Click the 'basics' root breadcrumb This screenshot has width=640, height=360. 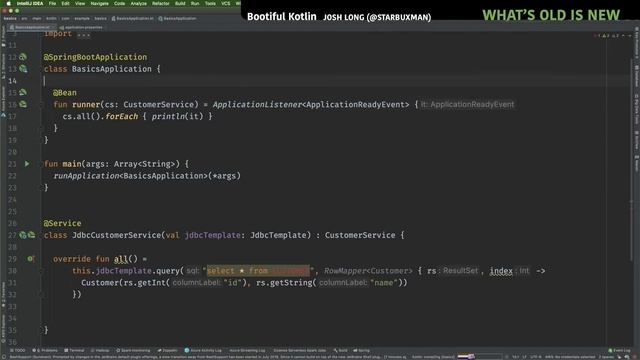(10, 18)
